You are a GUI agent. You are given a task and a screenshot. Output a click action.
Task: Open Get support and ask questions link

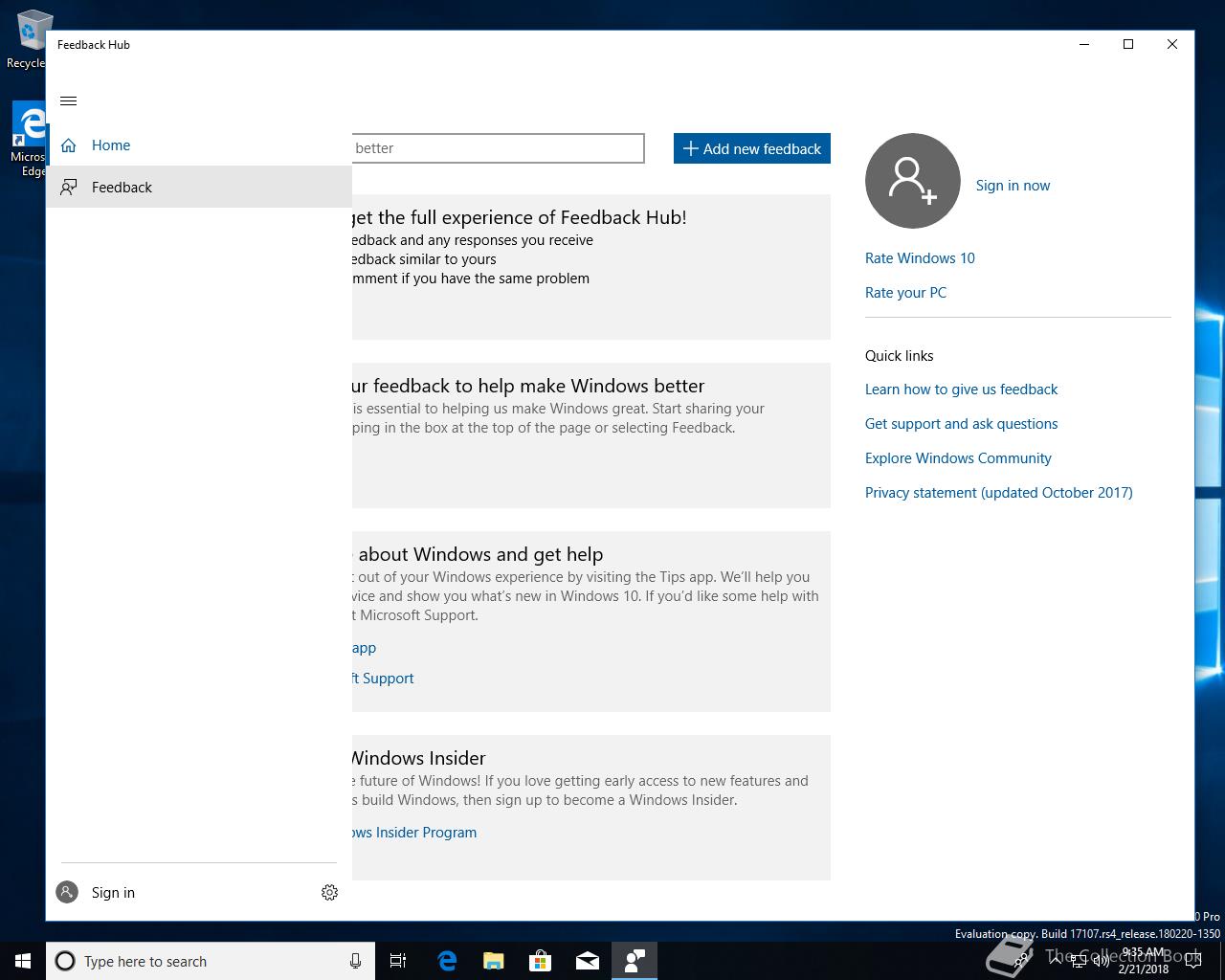click(961, 424)
